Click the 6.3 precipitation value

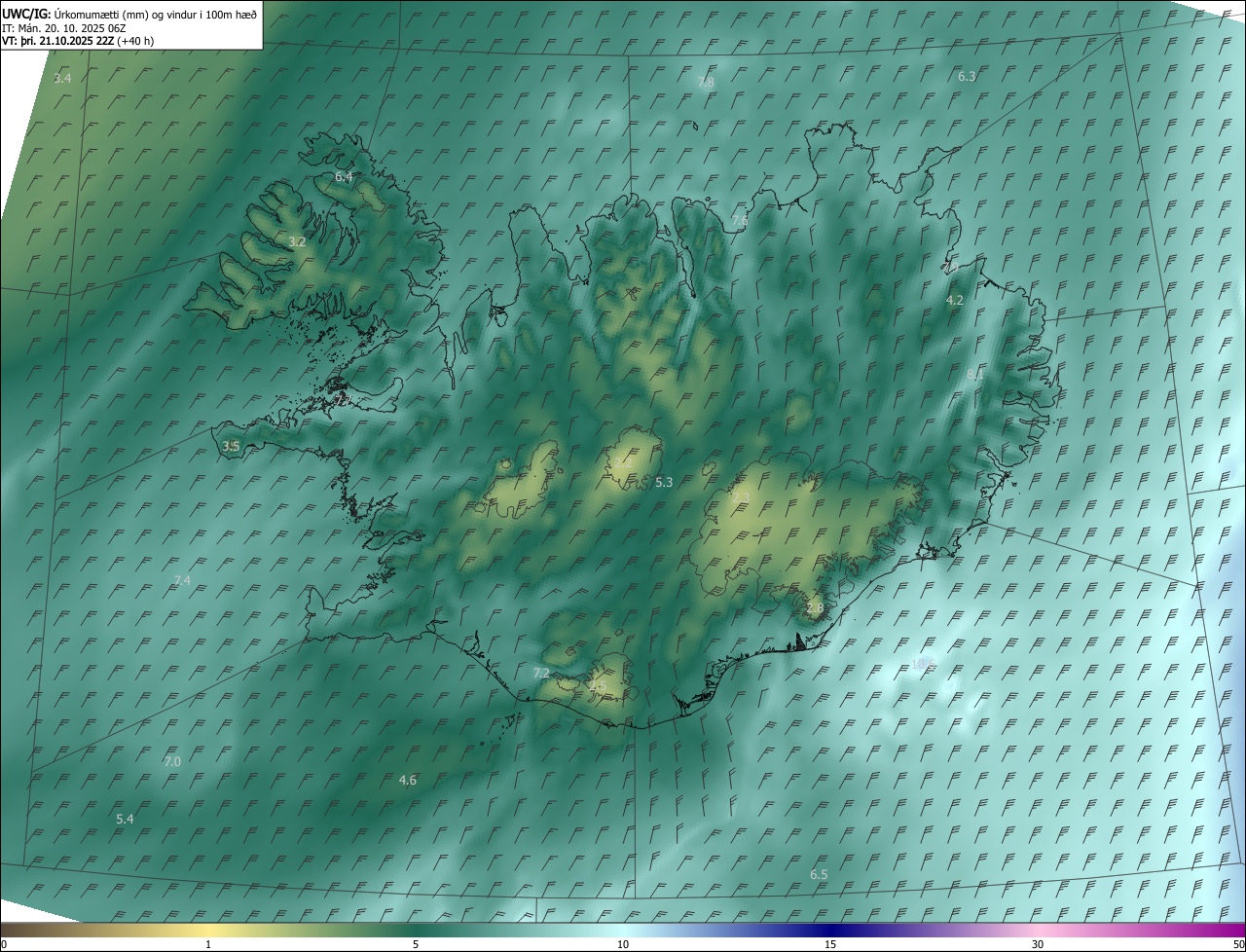tap(967, 76)
